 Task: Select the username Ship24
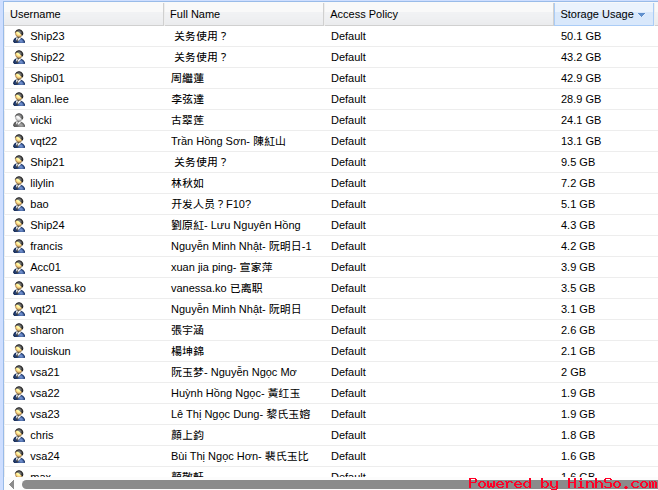coord(47,225)
